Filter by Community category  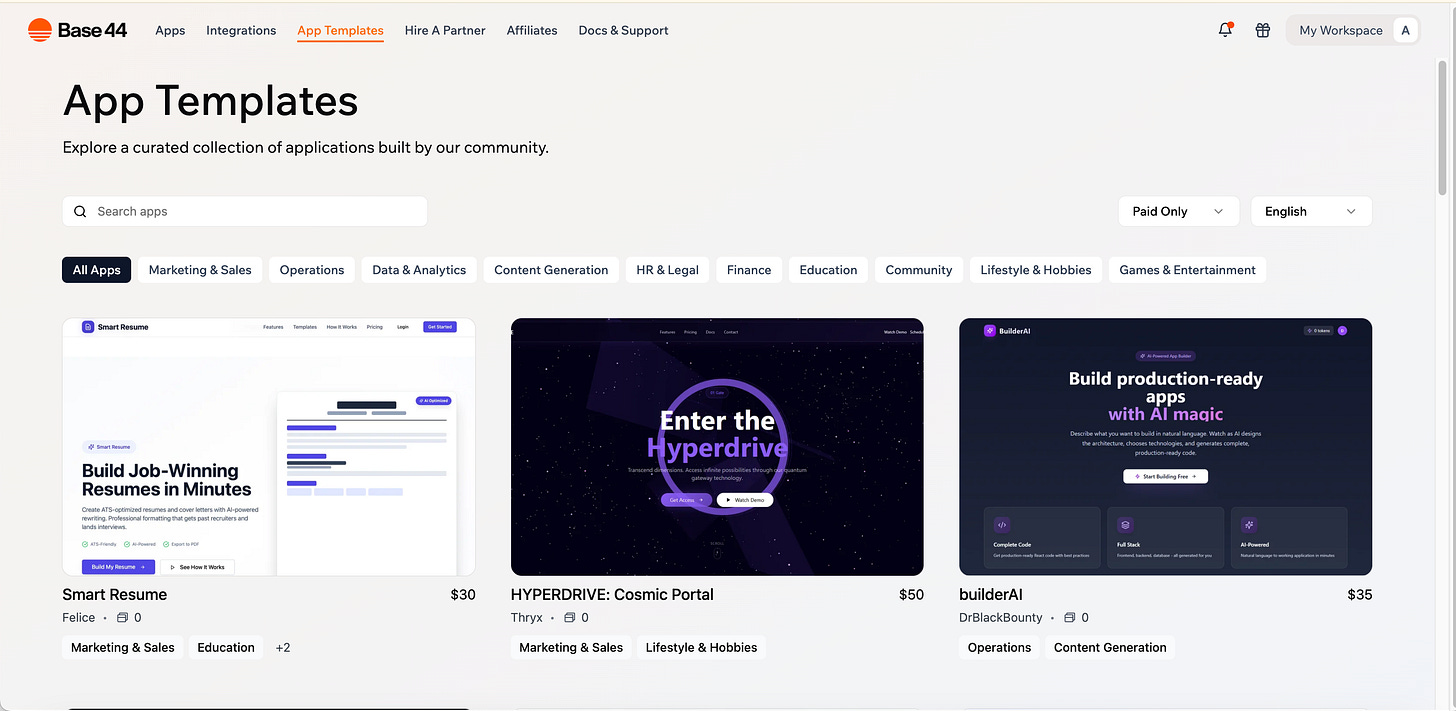(919, 270)
